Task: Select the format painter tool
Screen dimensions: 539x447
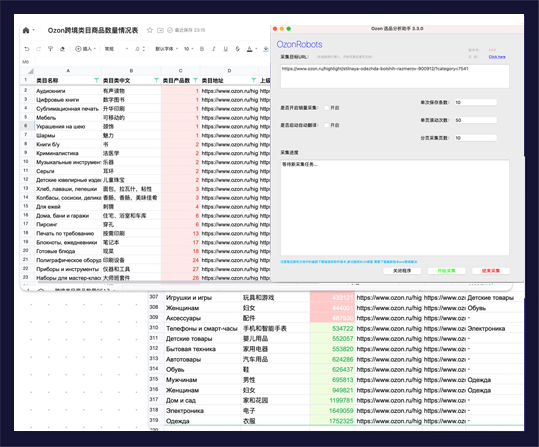Action: (50, 49)
